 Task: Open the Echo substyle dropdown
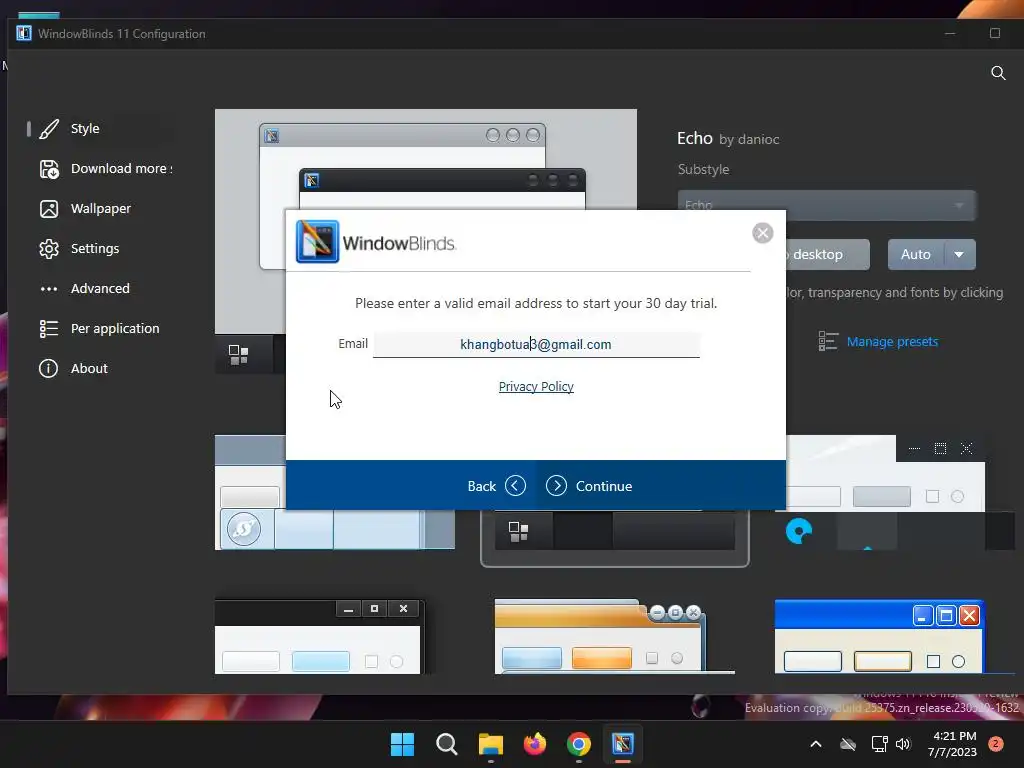[827, 205]
